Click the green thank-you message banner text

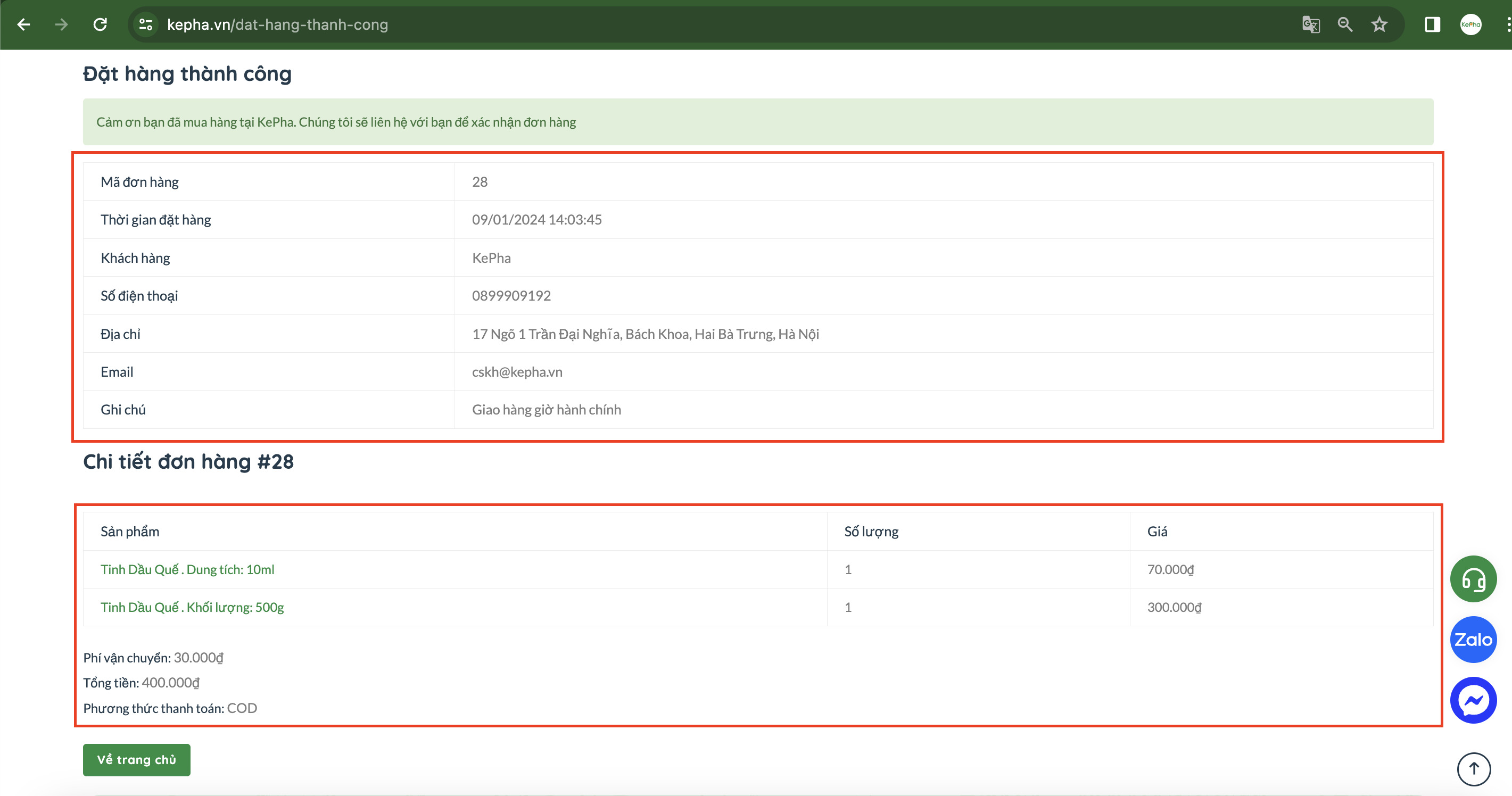(336, 122)
